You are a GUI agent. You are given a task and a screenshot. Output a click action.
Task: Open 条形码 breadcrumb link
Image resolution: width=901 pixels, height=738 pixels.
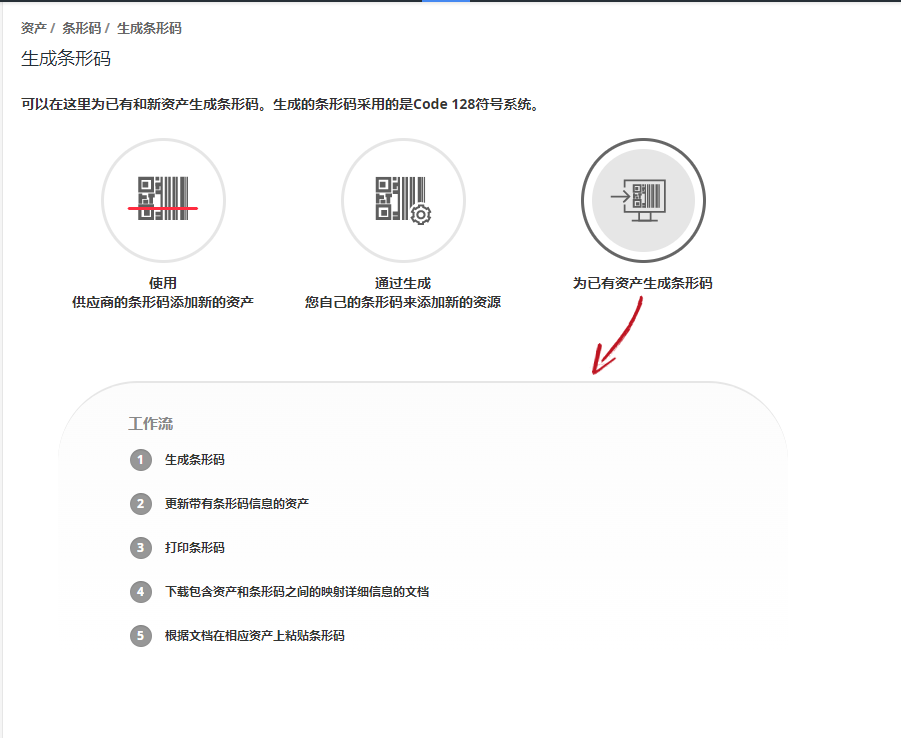coord(81,28)
